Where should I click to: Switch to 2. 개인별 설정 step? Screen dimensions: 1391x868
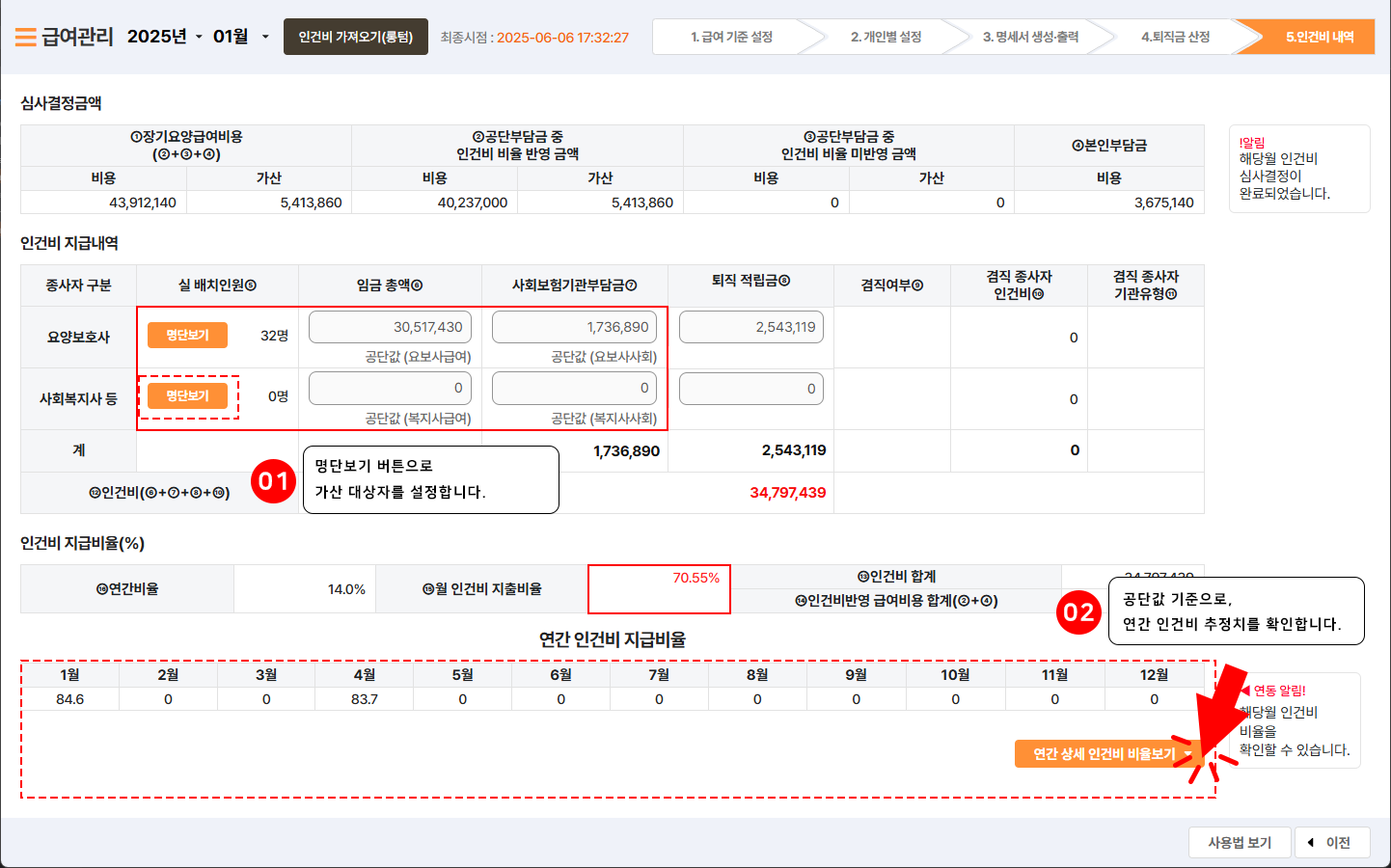[x=886, y=37]
